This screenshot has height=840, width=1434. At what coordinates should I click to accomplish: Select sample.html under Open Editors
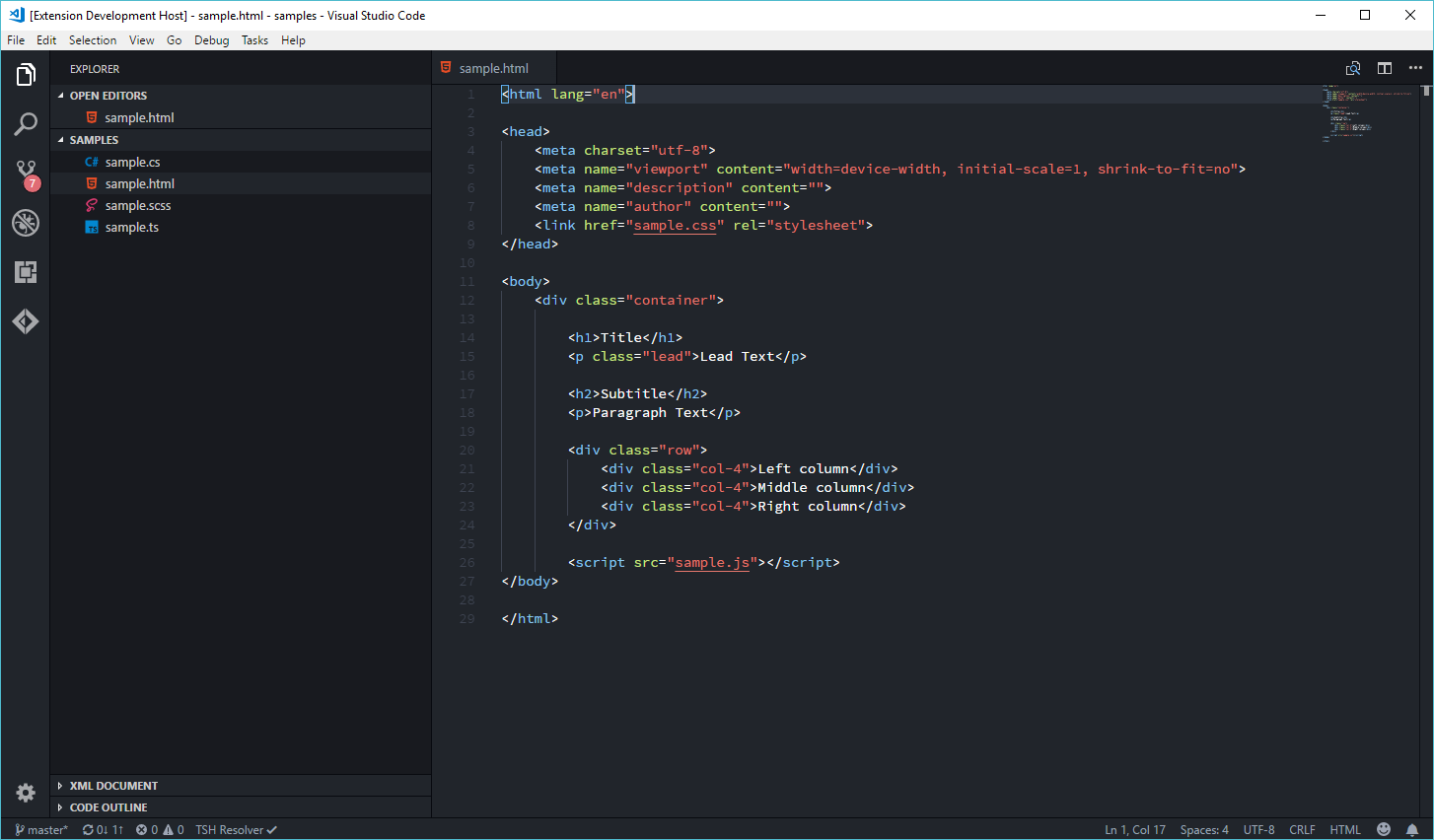(241, 117)
